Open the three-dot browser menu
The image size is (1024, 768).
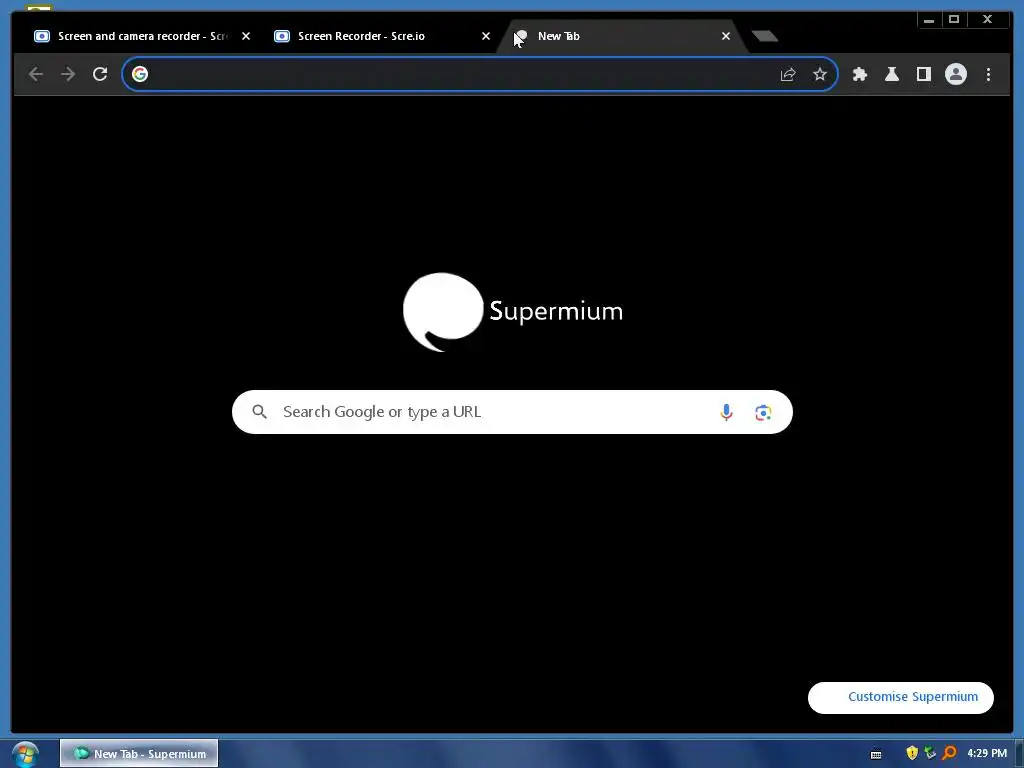989,74
